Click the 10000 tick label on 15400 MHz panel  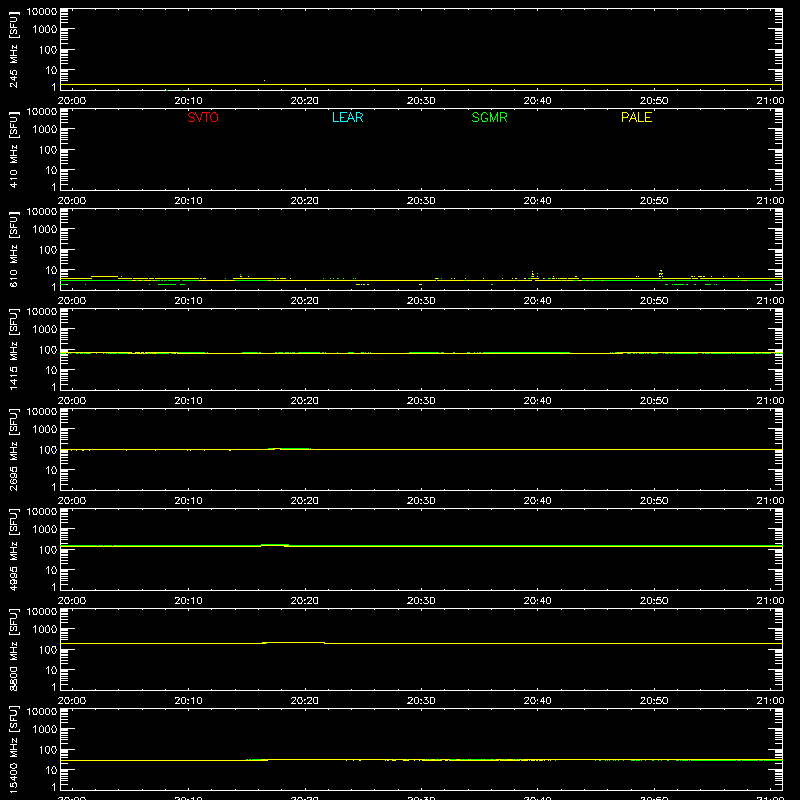click(x=42, y=712)
